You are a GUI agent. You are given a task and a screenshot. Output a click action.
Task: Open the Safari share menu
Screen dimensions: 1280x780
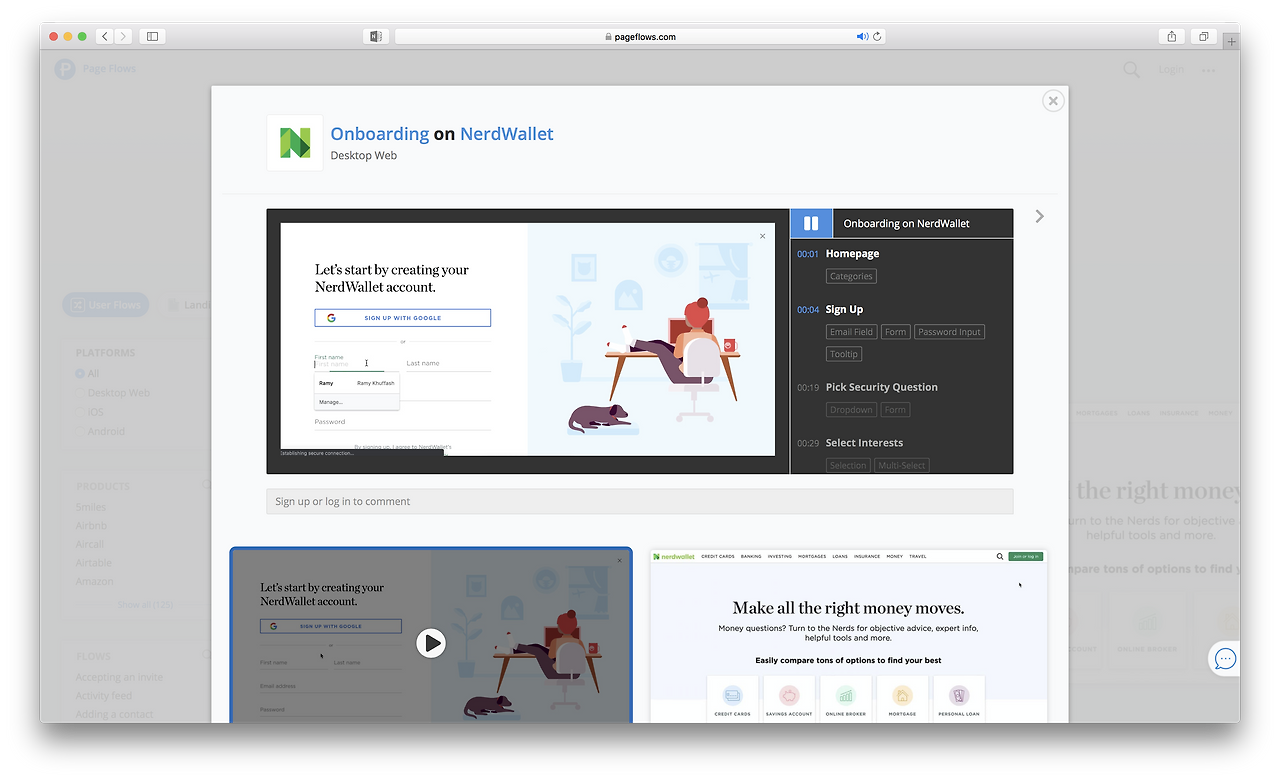pos(1172,36)
